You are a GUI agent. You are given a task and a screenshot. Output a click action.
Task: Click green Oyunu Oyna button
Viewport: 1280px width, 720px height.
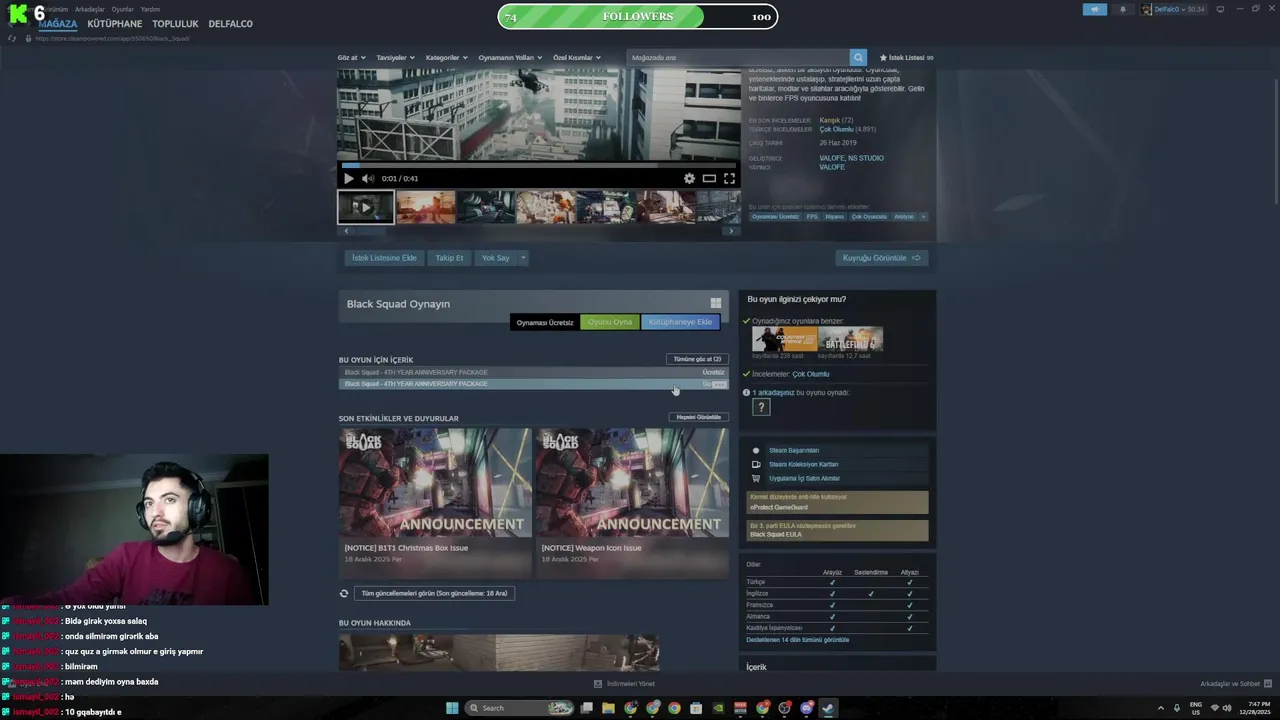610,322
